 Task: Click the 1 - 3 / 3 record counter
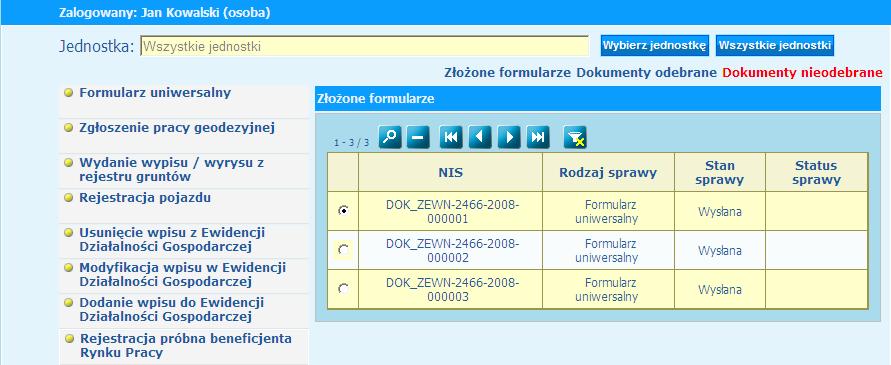click(x=352, y=142)
